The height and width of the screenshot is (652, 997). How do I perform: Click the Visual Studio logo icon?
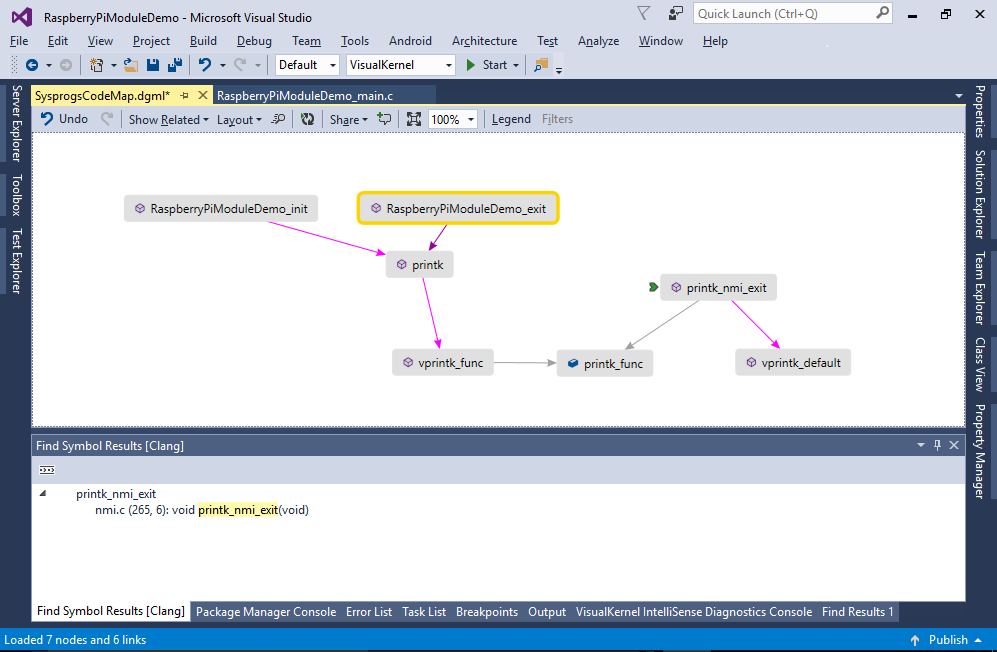(22, 17)
